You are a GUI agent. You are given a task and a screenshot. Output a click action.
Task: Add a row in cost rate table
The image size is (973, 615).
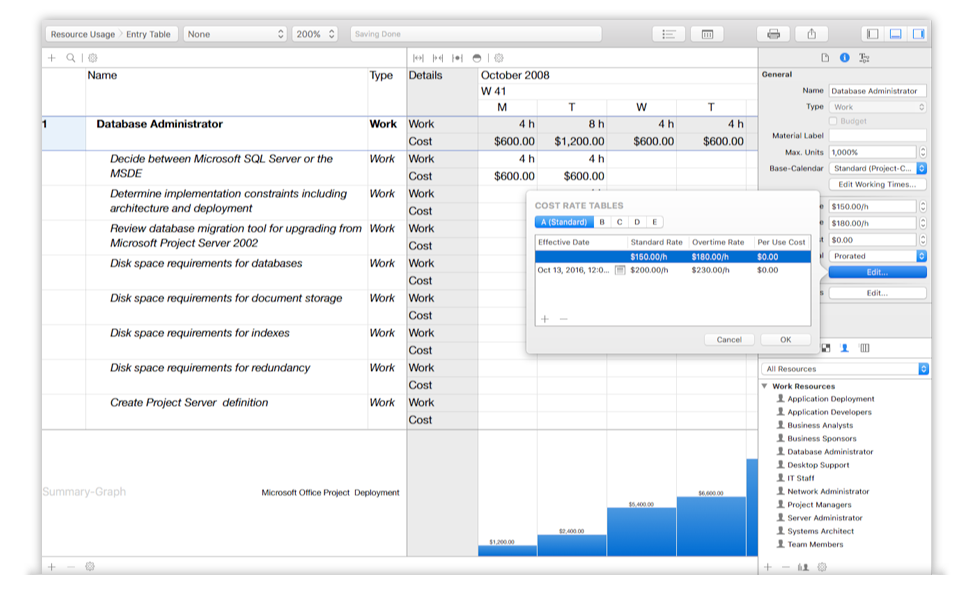[544, 319]
